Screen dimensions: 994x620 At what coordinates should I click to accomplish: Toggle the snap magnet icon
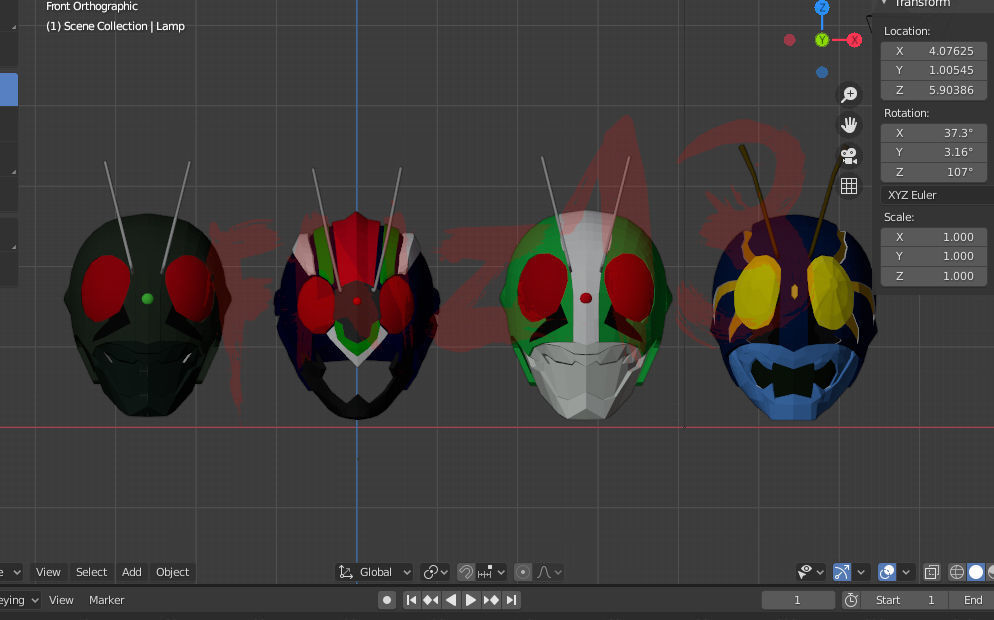pyautogui.click(x=466, y=572)
